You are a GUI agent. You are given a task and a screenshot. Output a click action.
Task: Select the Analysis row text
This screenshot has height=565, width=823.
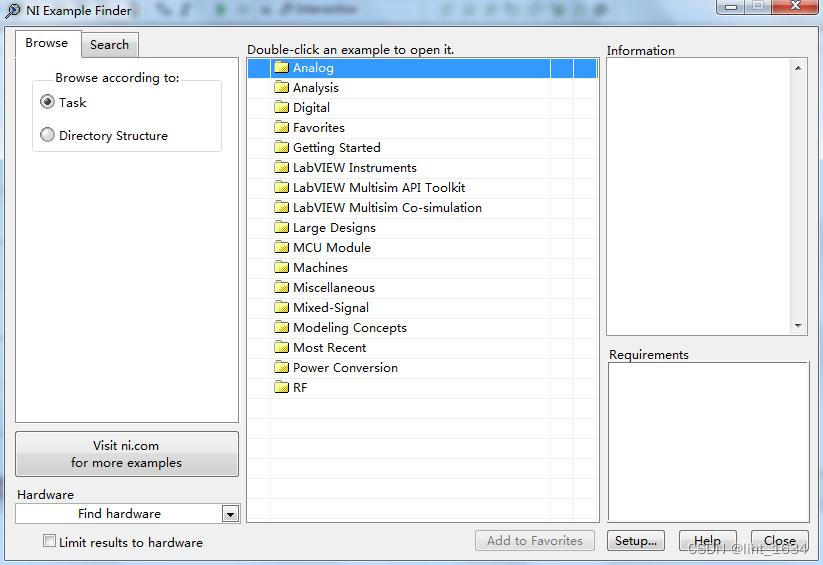point(315,88)
